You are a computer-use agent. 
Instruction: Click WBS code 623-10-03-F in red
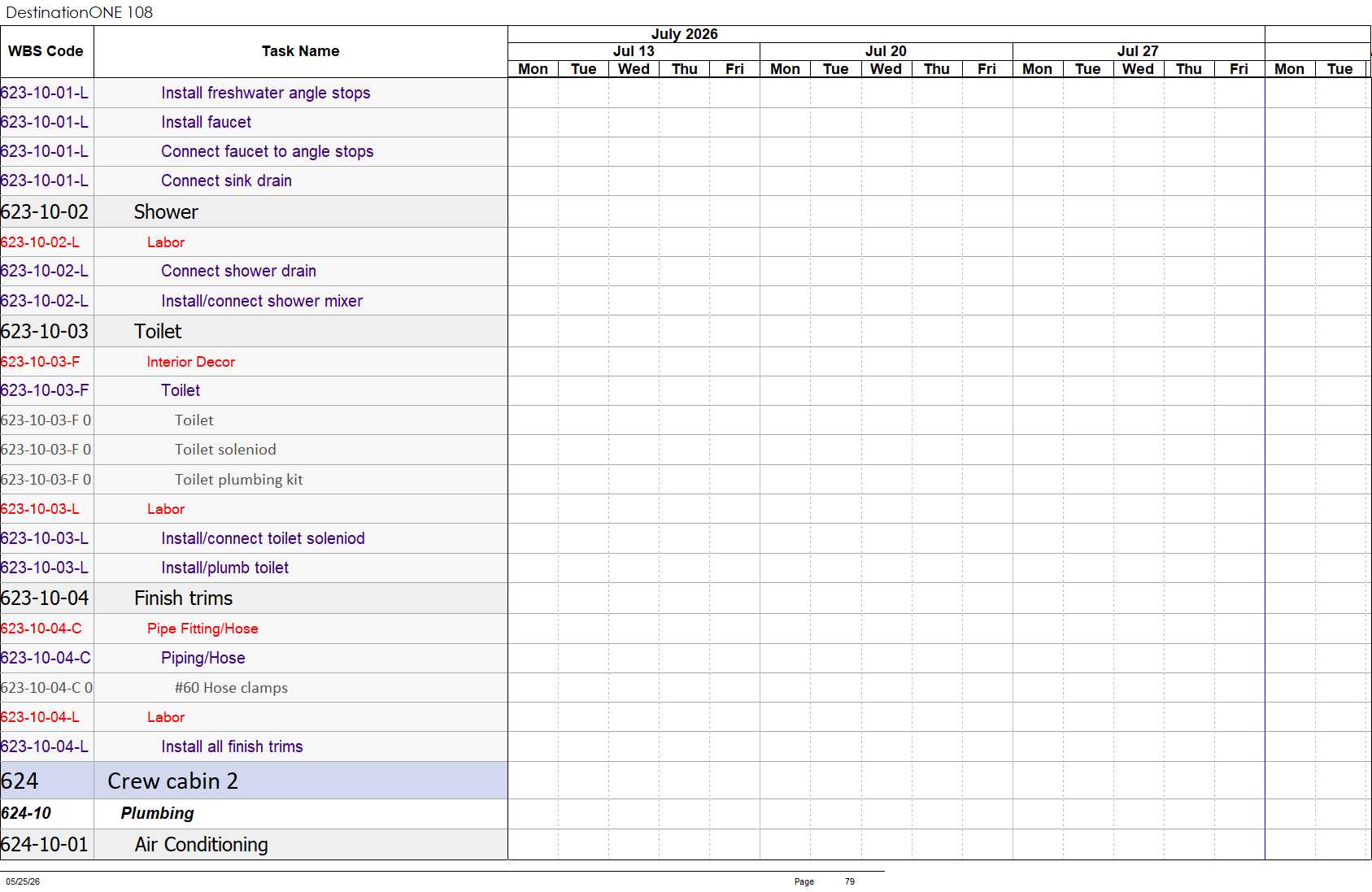coord(40,362)
